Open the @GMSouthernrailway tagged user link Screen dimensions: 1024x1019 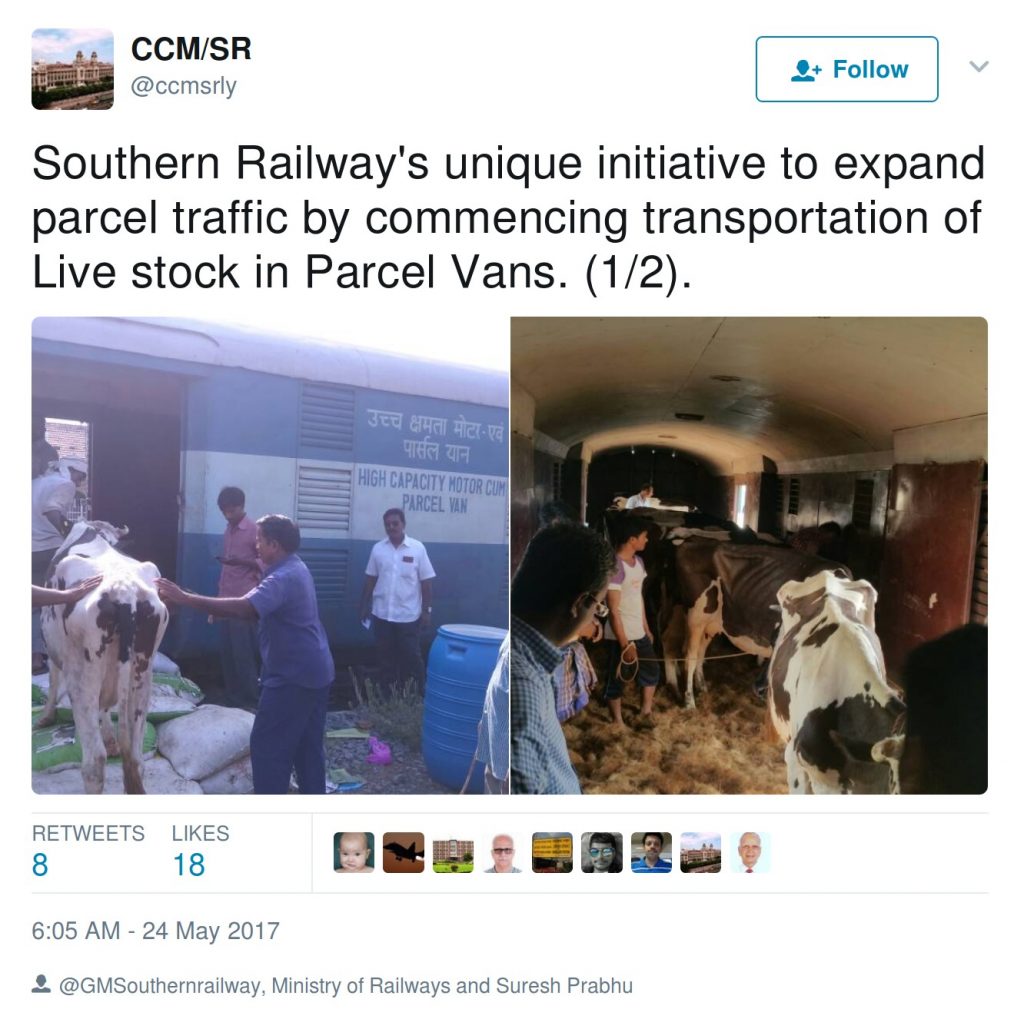point(161,986)
